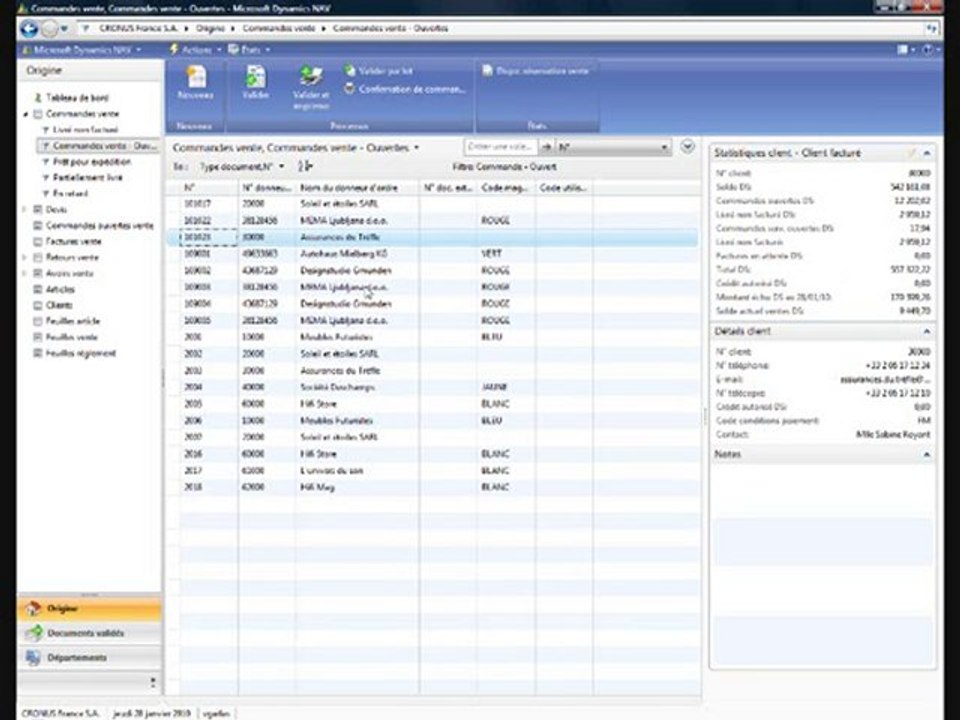Collapse the Statistiques client panel
Viewport: 960px width, 720px height.
tap(926, 153)
